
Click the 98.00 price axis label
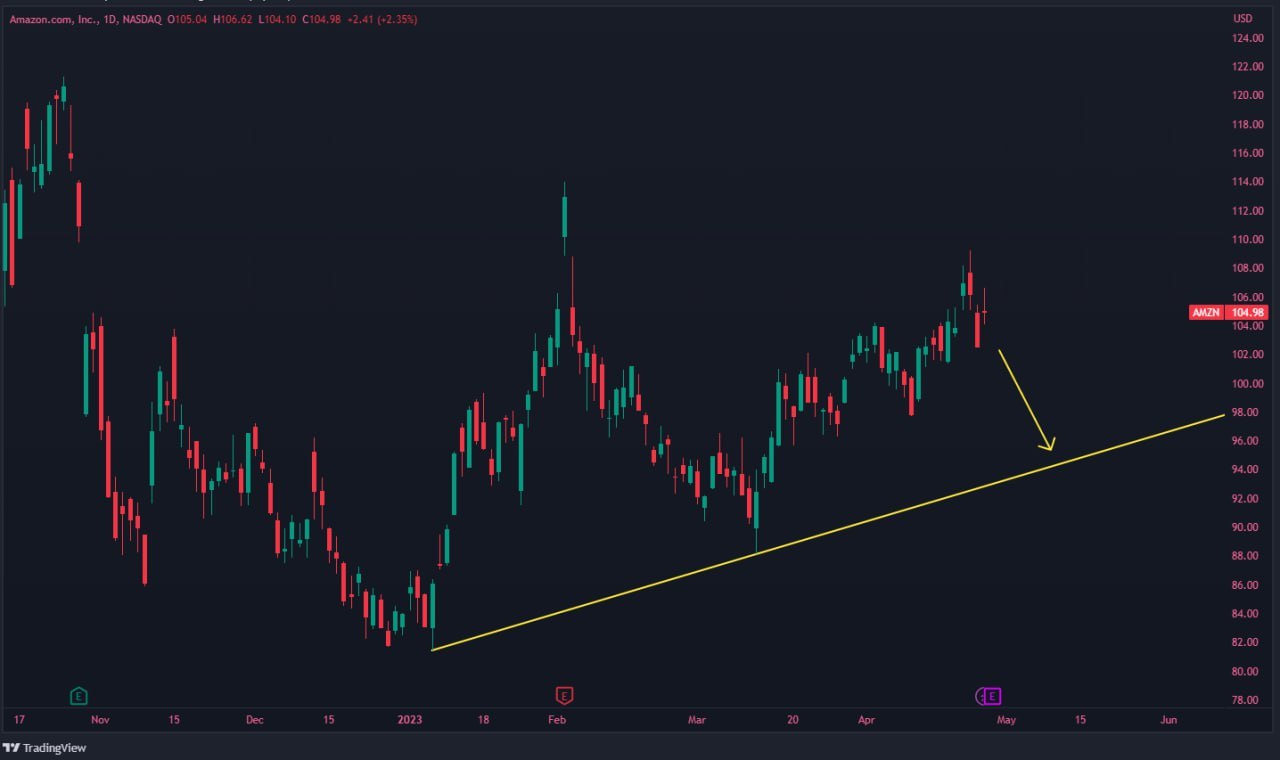point(1247,412)
